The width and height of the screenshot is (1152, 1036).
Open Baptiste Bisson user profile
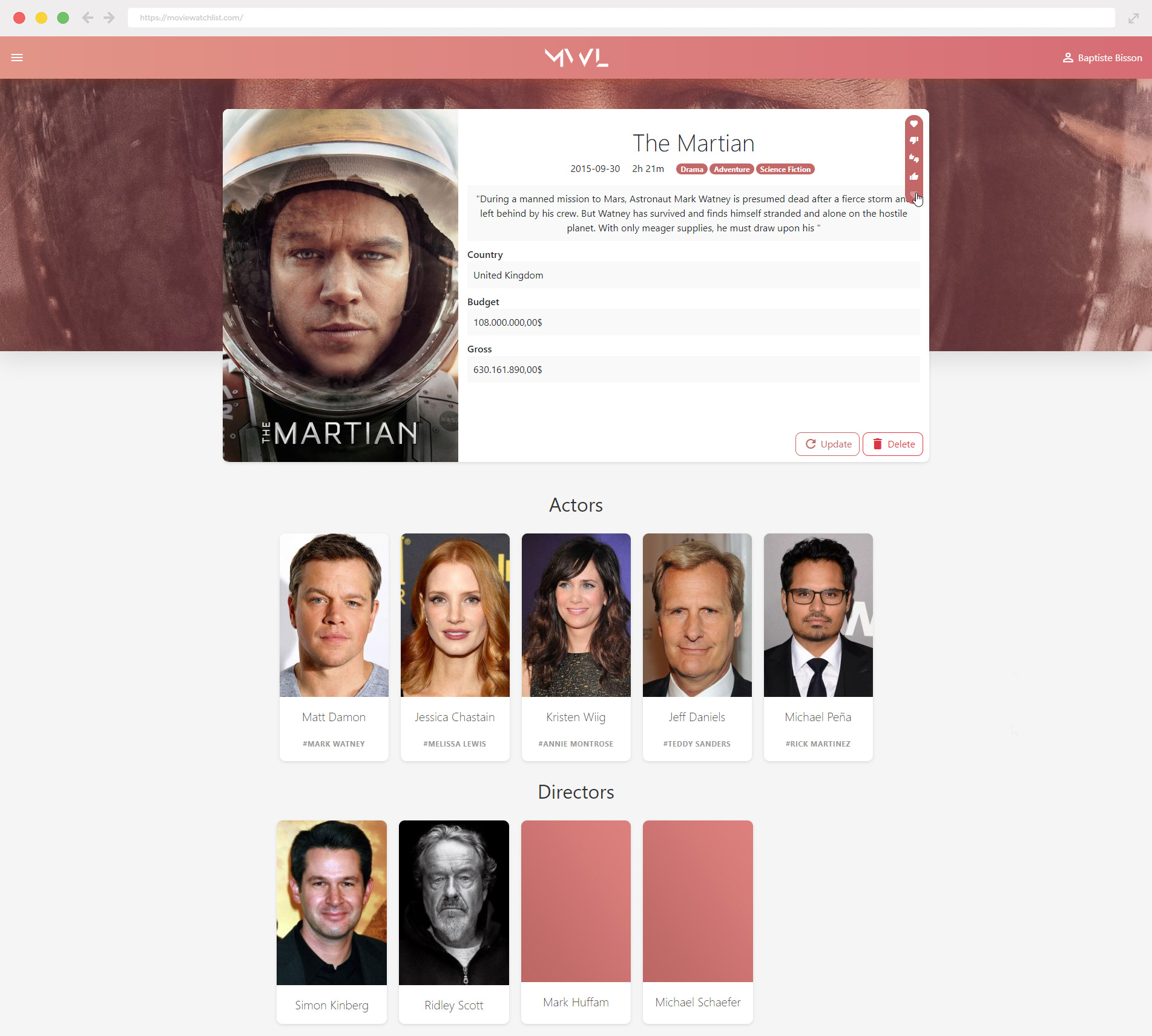coord(1102,58)
